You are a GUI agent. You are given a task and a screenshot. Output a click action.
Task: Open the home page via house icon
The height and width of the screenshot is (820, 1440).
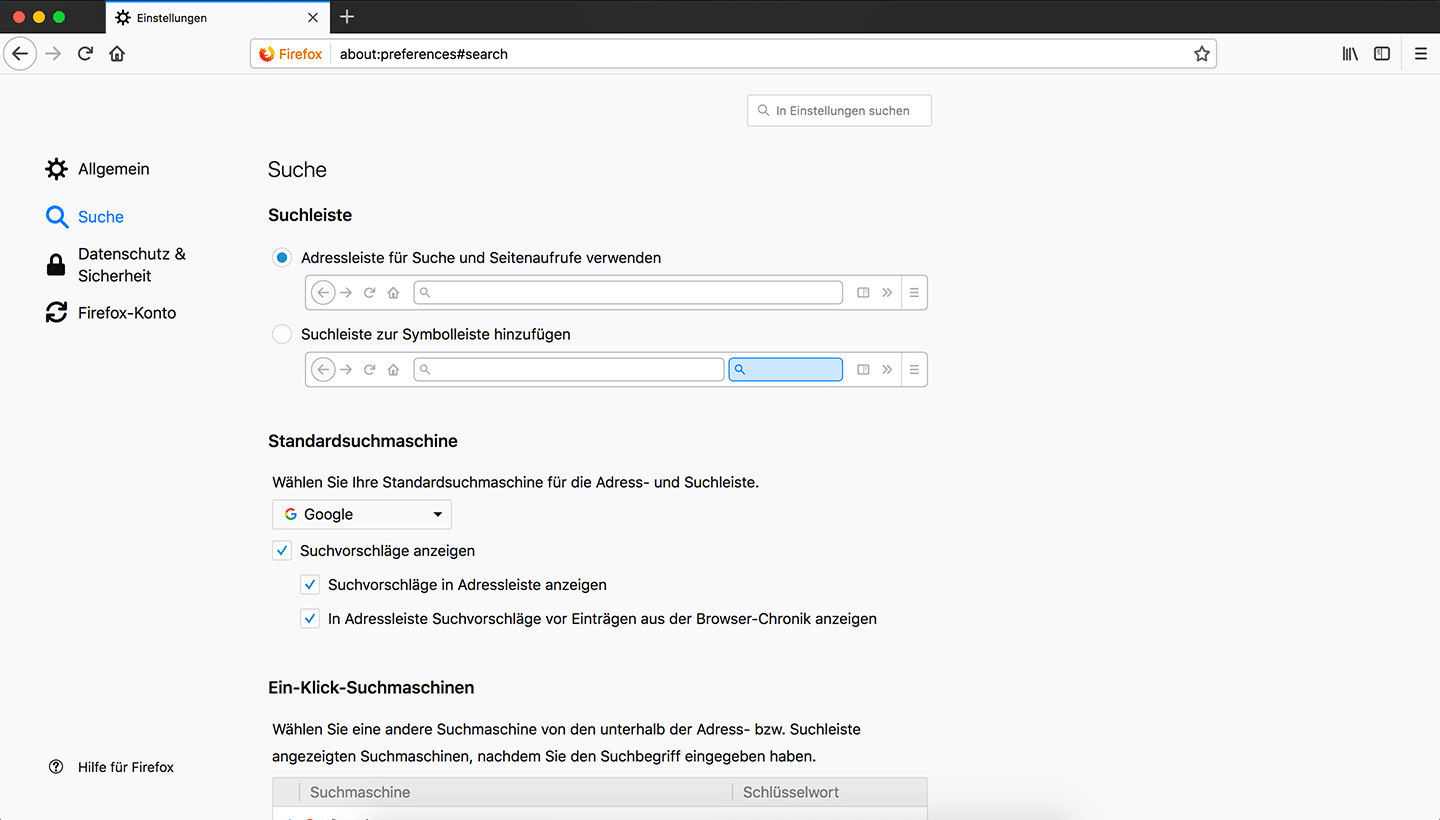(117, 54)
